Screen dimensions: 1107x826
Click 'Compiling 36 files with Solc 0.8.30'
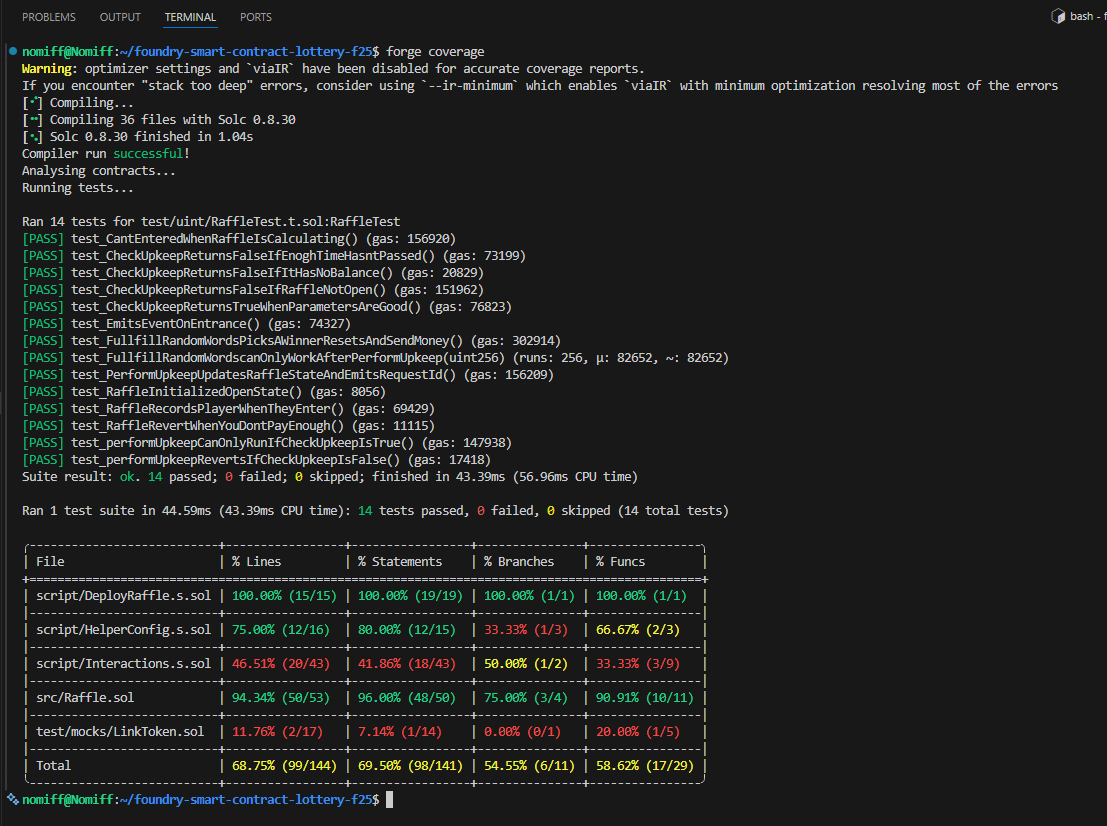pyautogui.click(x=172, y=119)
